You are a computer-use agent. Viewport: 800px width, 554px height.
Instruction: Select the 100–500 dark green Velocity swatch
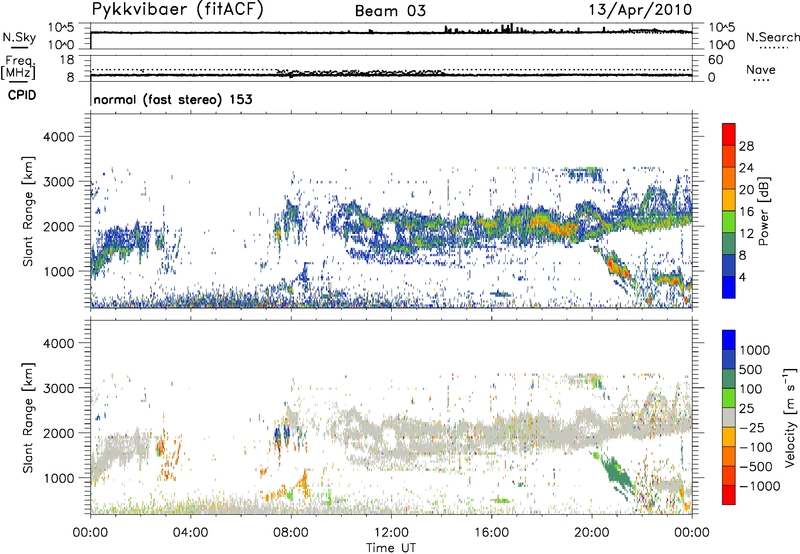729,379
